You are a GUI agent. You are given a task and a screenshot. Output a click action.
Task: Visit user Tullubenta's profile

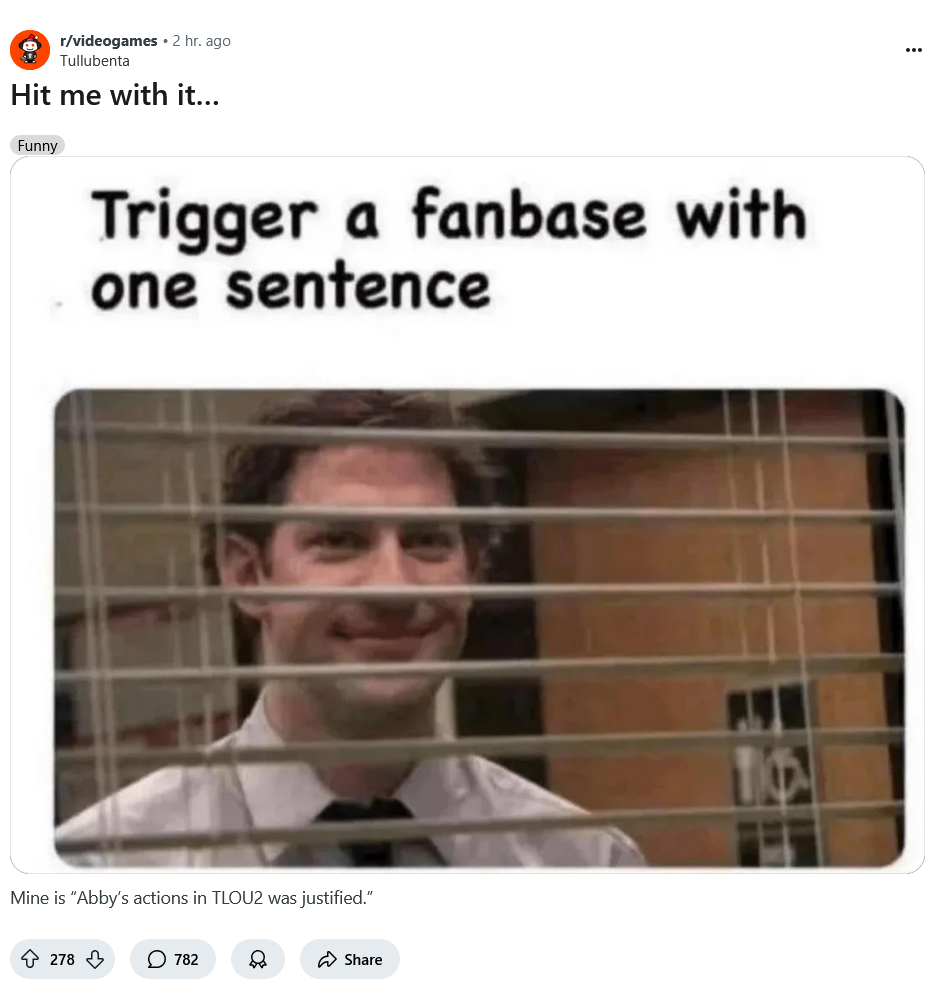(95, 60)
